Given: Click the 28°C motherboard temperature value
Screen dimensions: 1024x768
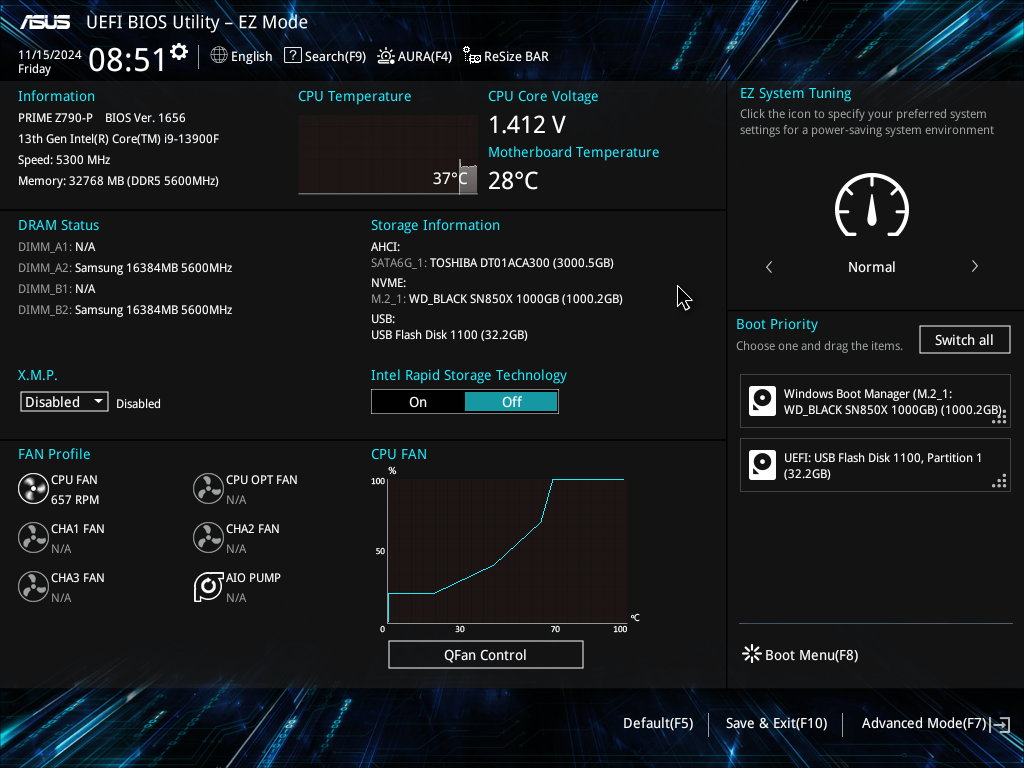Looking at the screenshot, I should 513,180.
